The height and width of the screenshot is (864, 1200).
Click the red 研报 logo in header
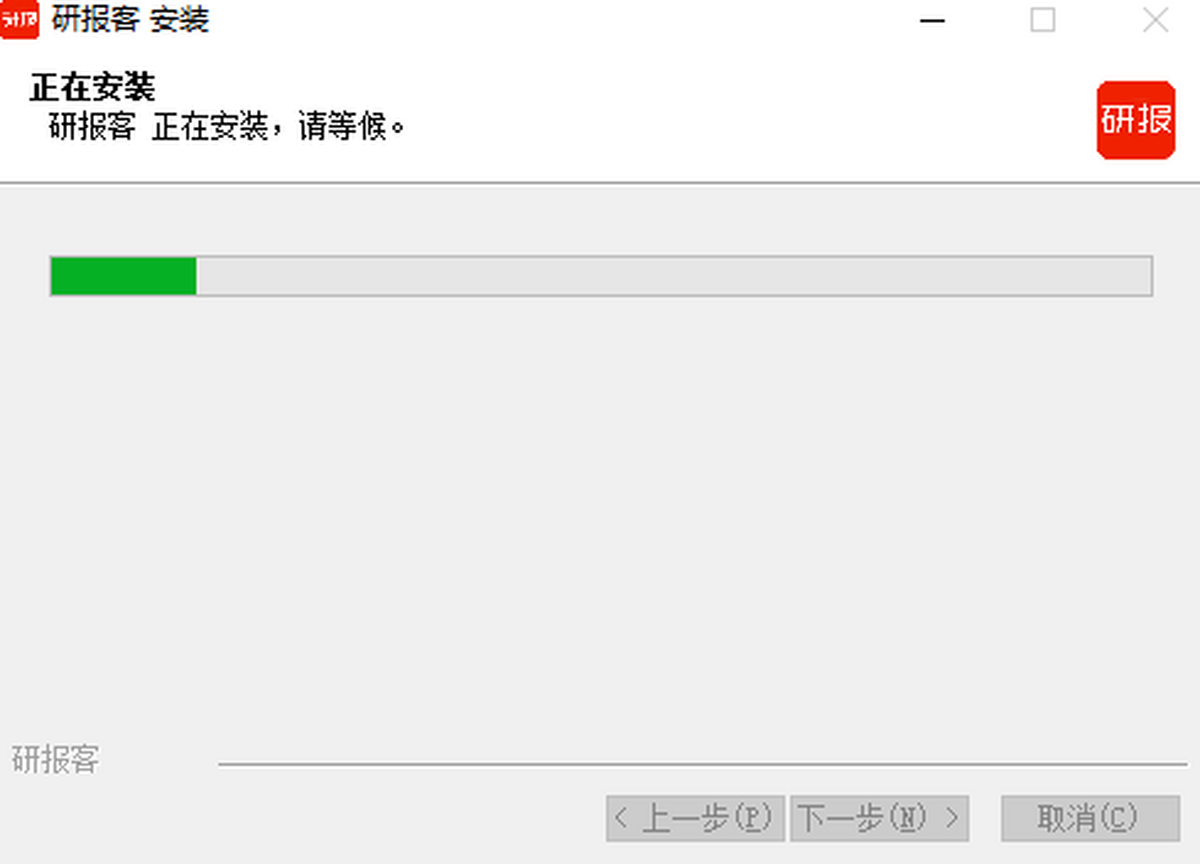1136,120
